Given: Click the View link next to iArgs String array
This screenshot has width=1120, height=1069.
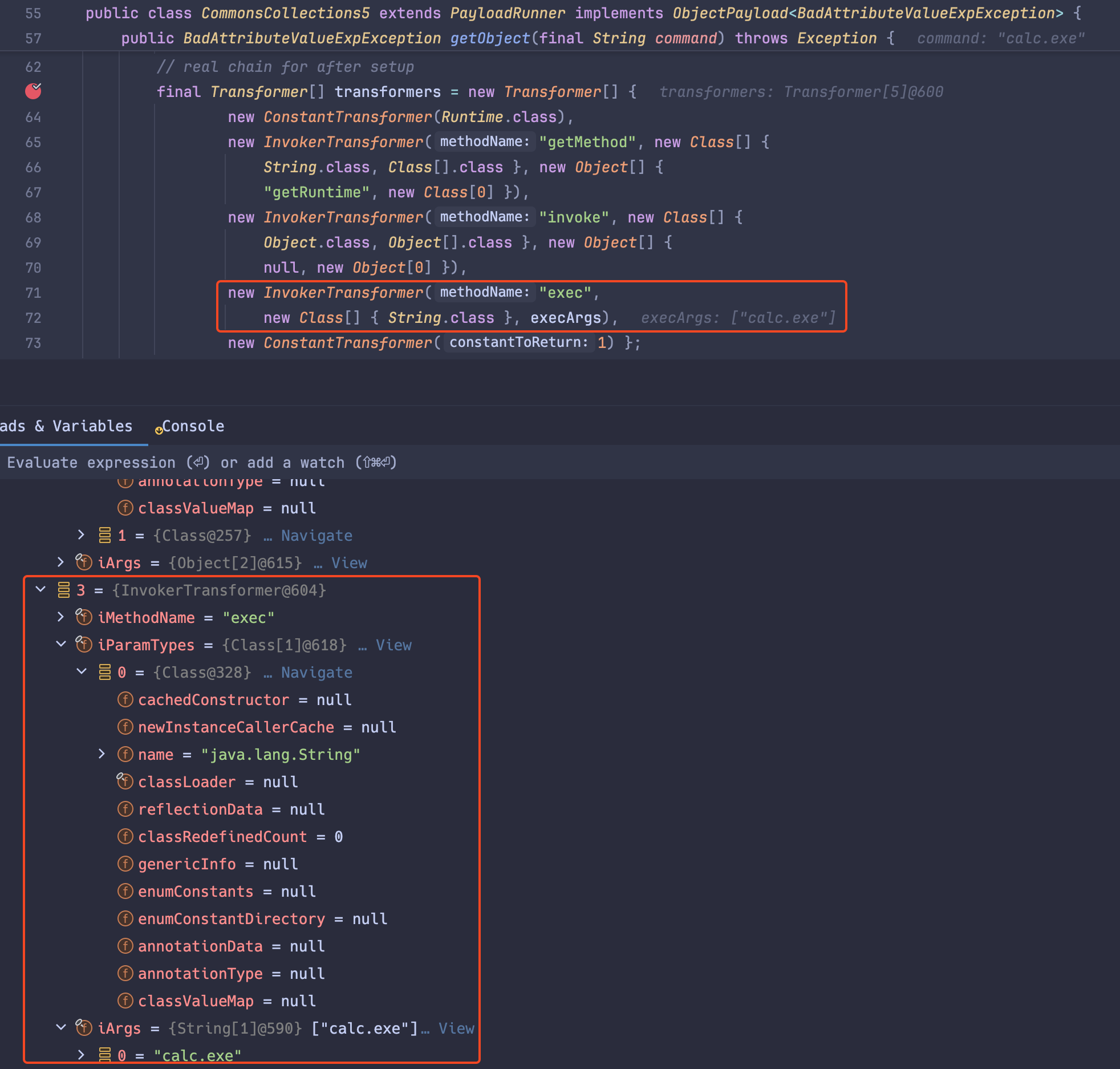Looking at the screenshot, I should 456,1028.
